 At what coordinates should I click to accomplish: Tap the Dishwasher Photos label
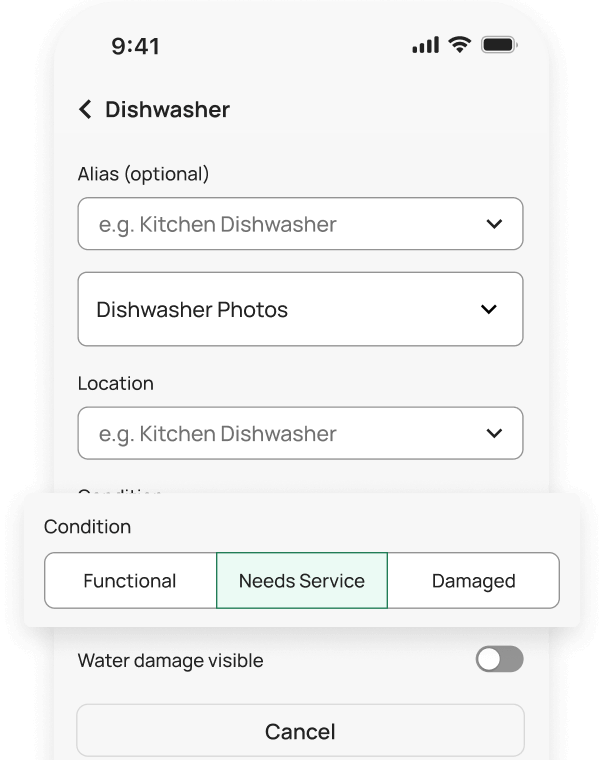tap(192, 310)
